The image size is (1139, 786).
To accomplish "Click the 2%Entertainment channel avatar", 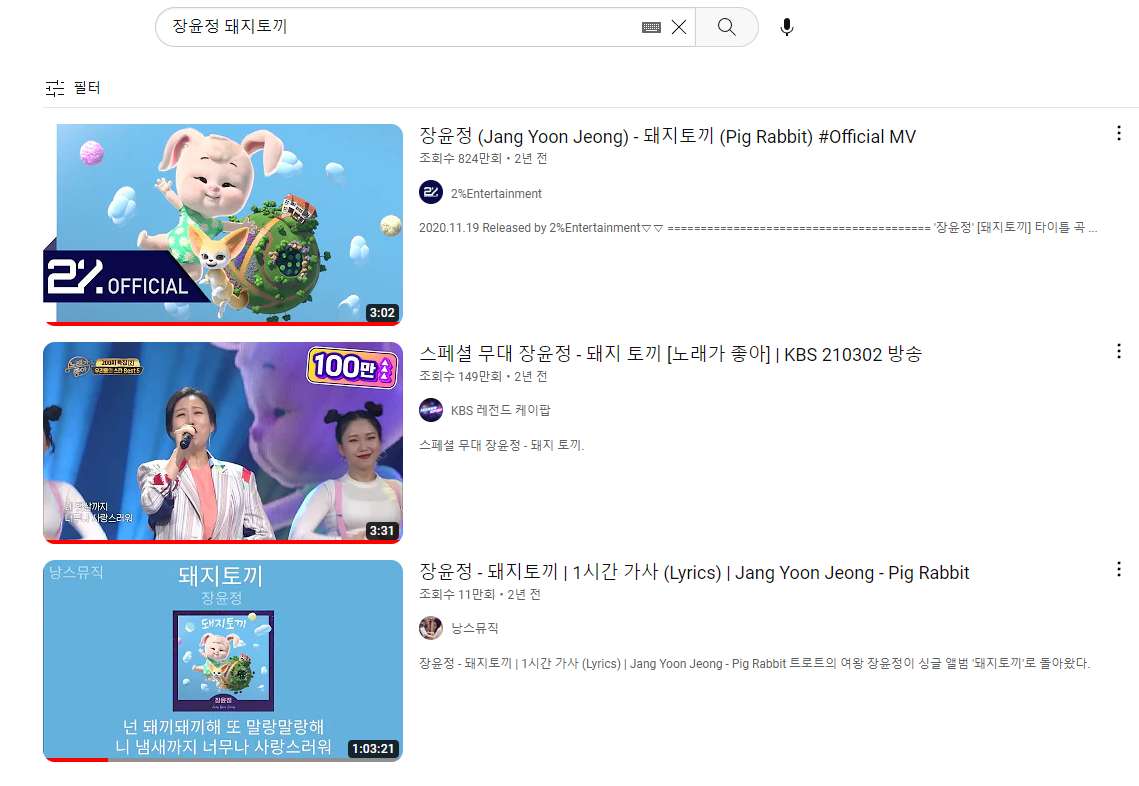I will (431, 192).
